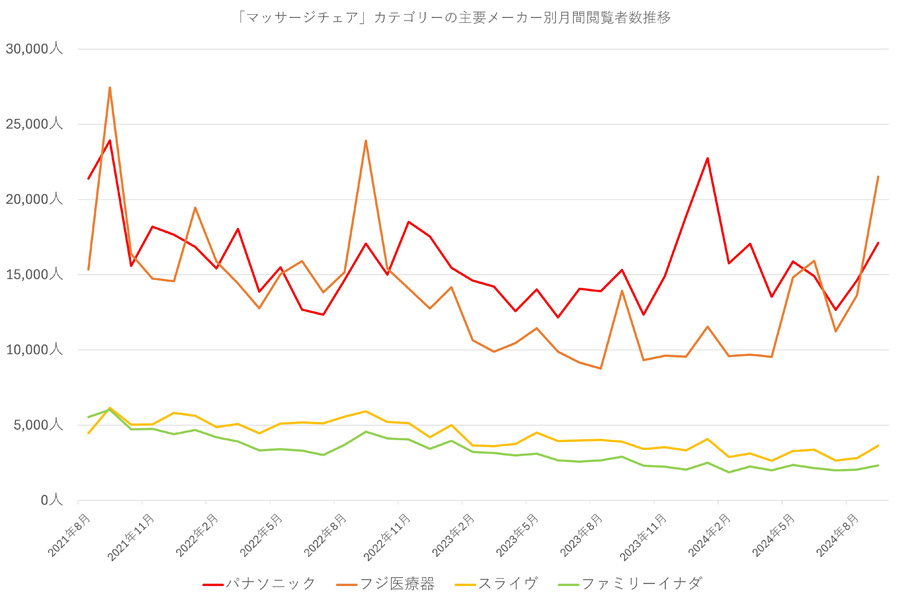Click the 2024年2月 x-axis label
Viewport: 900px width, 600px height.
click(x=709, y=535)
